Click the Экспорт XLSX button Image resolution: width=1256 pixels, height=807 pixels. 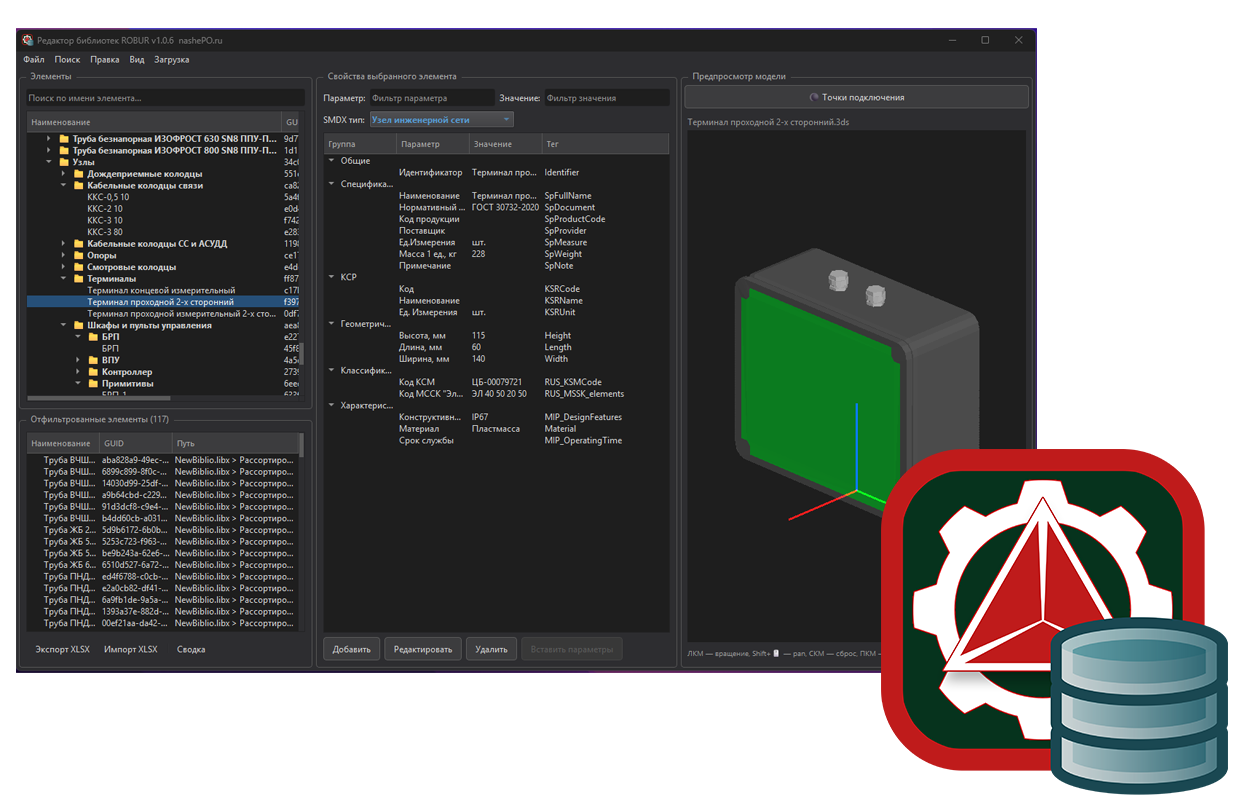pyautogui.click(x=62, y=649)
